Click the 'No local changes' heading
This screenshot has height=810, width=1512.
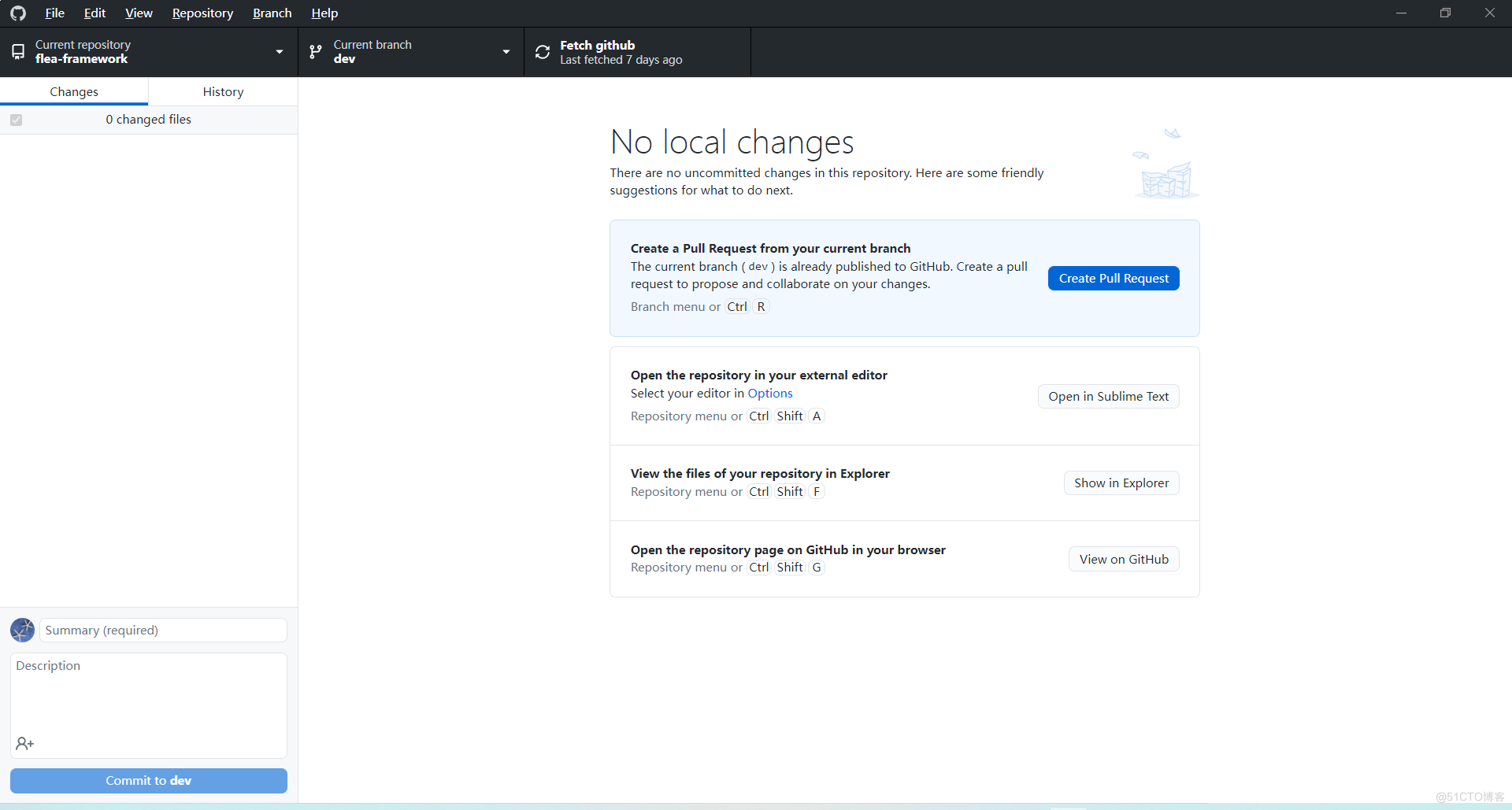pyautogui.click(x=732, y=142)
